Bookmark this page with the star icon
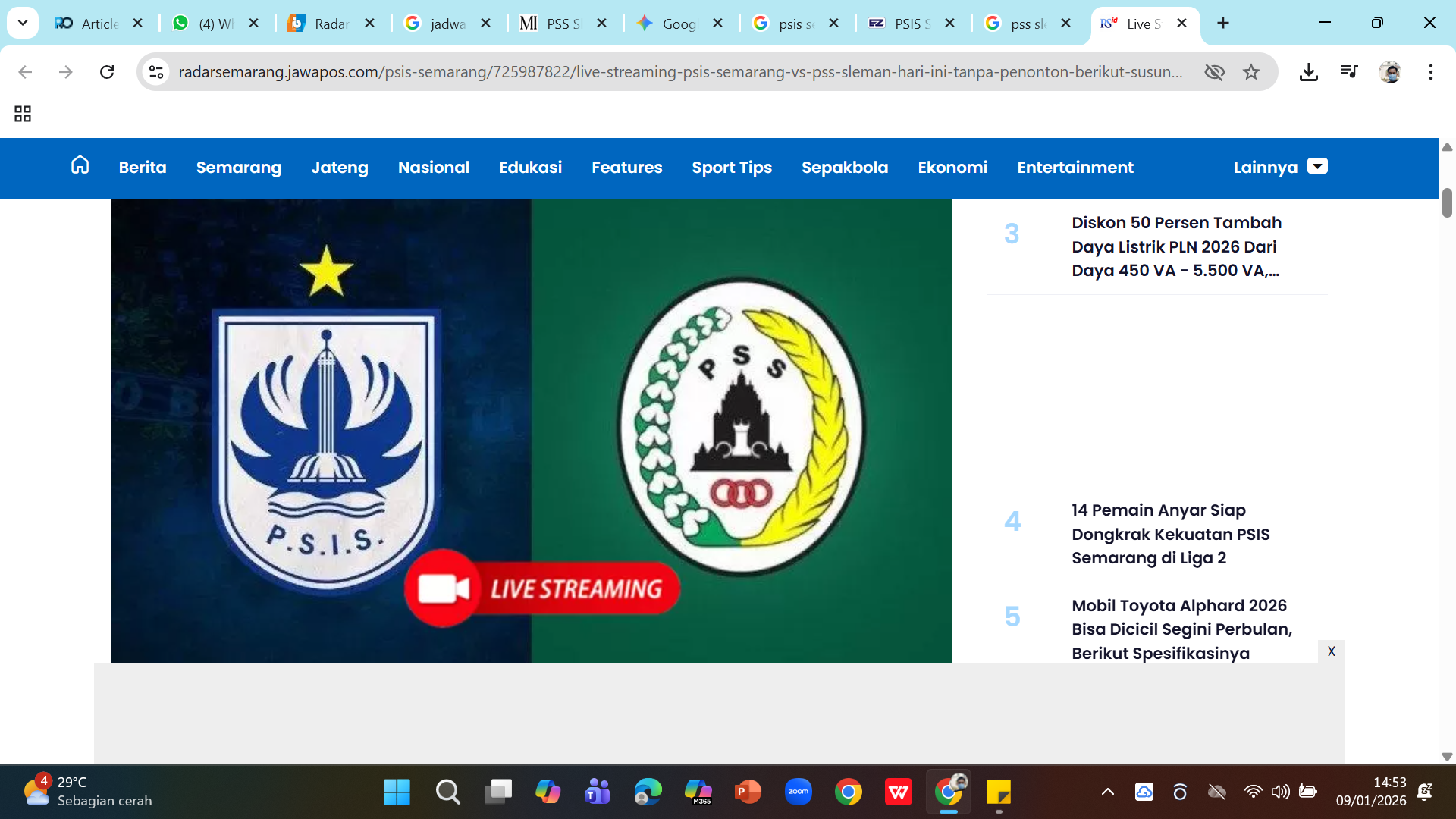Screen dimensions: 1456x819 [x=1251, y=72]
